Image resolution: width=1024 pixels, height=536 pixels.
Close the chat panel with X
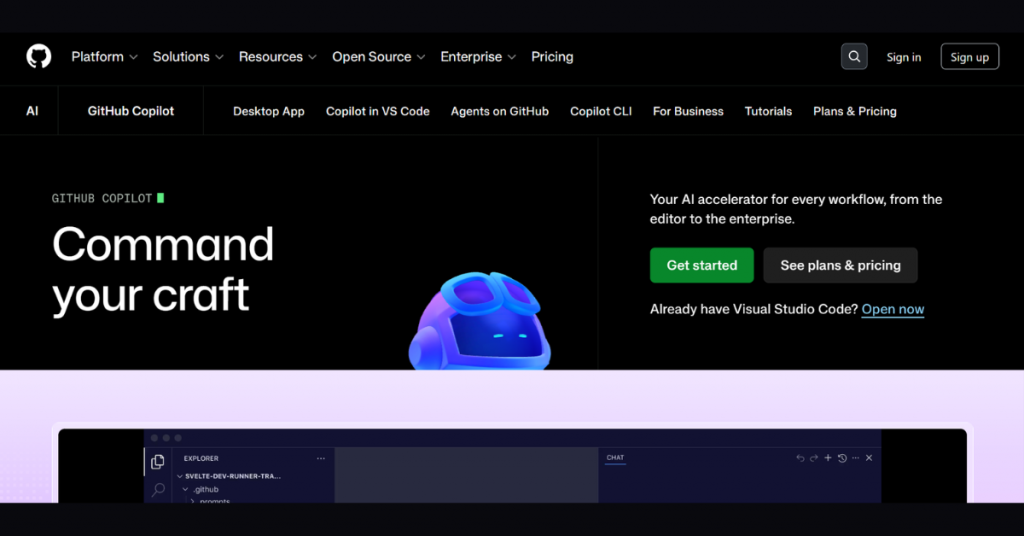tap(869, 458)
